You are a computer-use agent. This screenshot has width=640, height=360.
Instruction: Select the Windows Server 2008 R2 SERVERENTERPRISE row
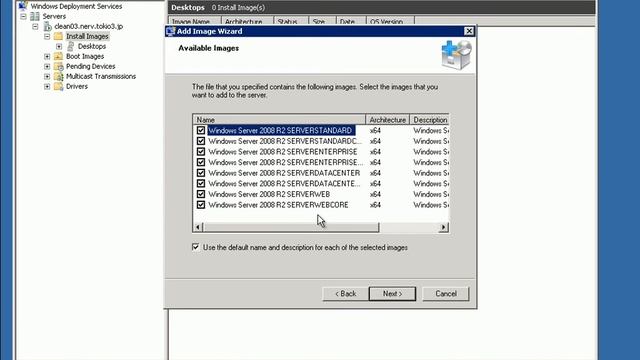click(283, 152)
